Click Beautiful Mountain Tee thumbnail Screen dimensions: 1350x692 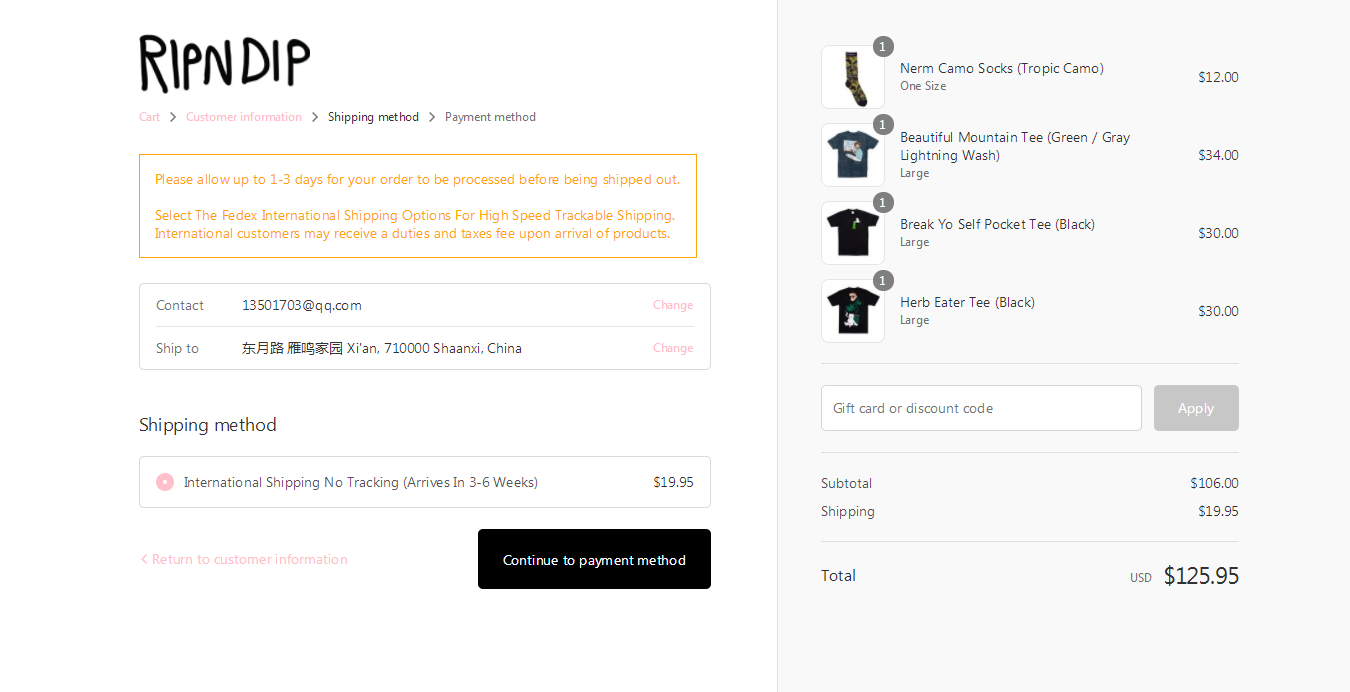pyautogui.click(x=853, y=155)
